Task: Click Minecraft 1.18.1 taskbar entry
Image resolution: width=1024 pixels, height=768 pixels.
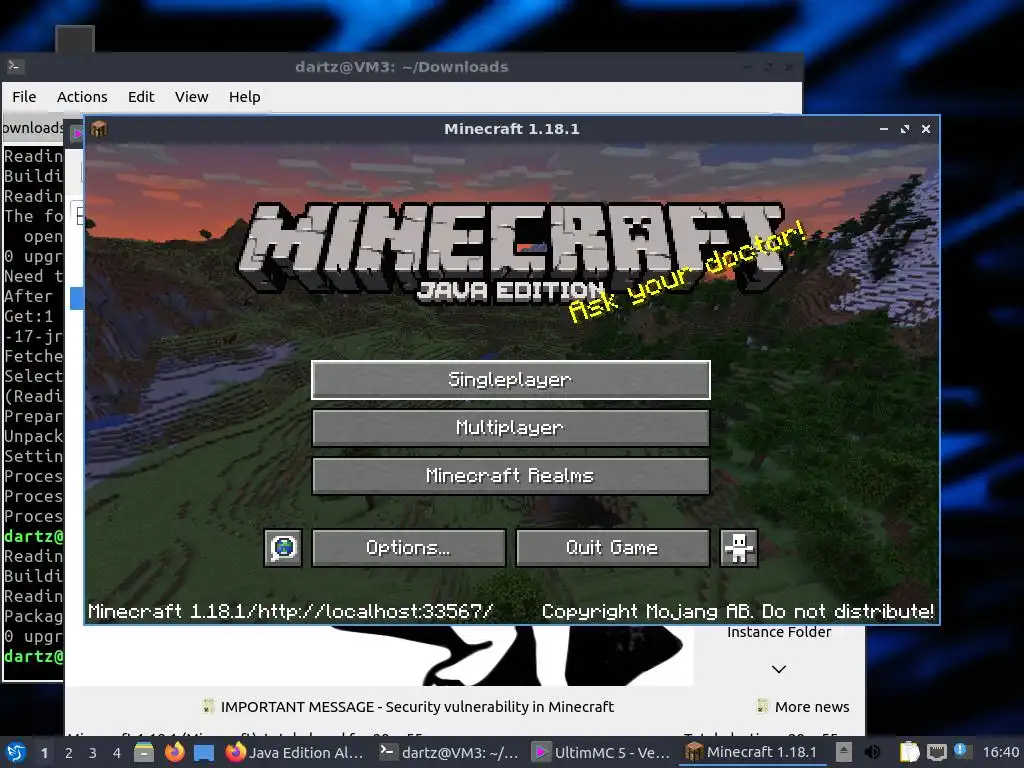Action: 752,752
